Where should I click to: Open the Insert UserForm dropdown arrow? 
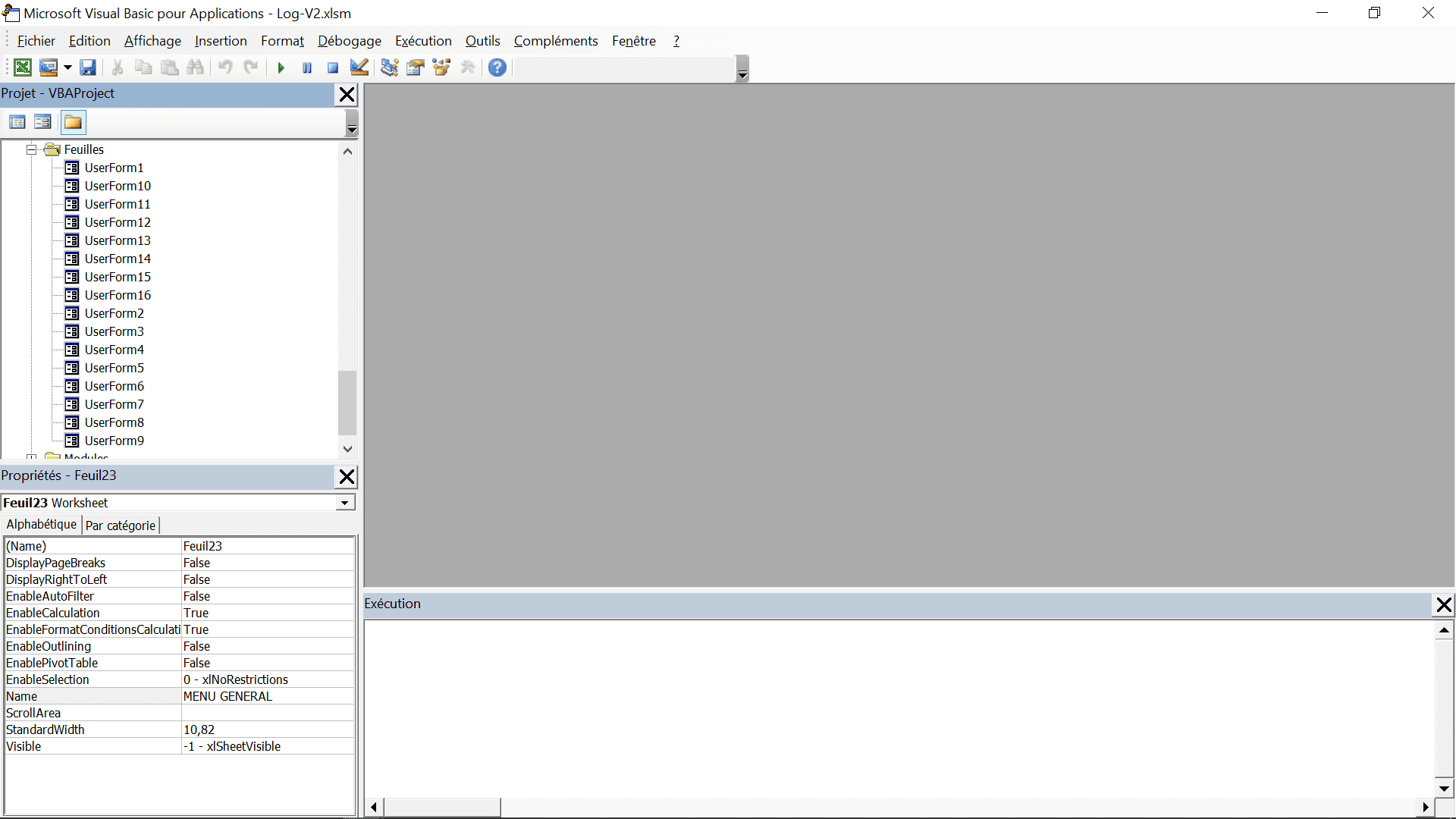coord(67,67)
